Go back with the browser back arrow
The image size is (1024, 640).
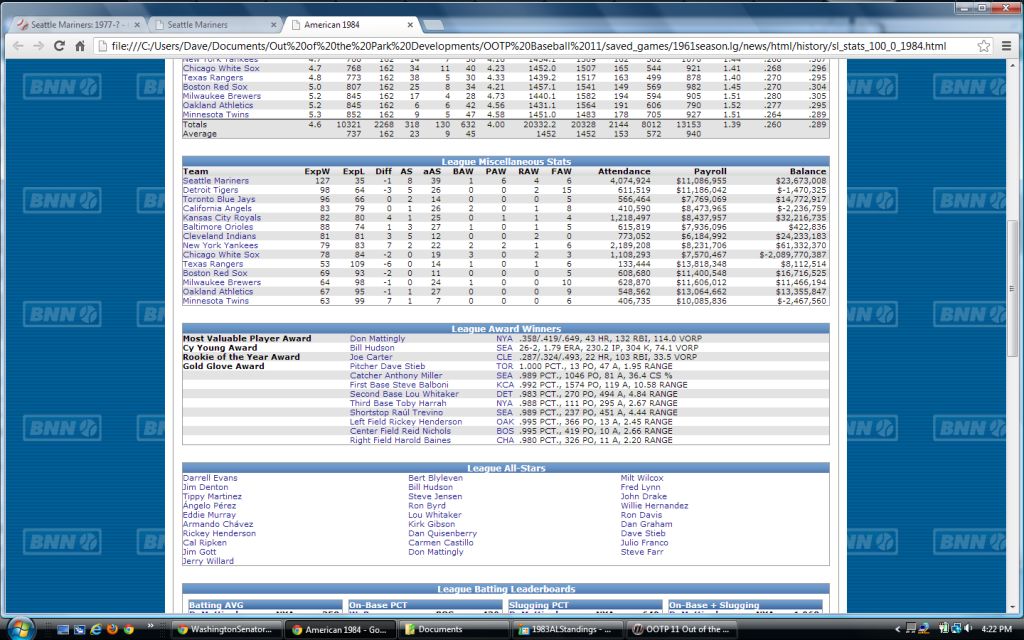tap(18, 46)
